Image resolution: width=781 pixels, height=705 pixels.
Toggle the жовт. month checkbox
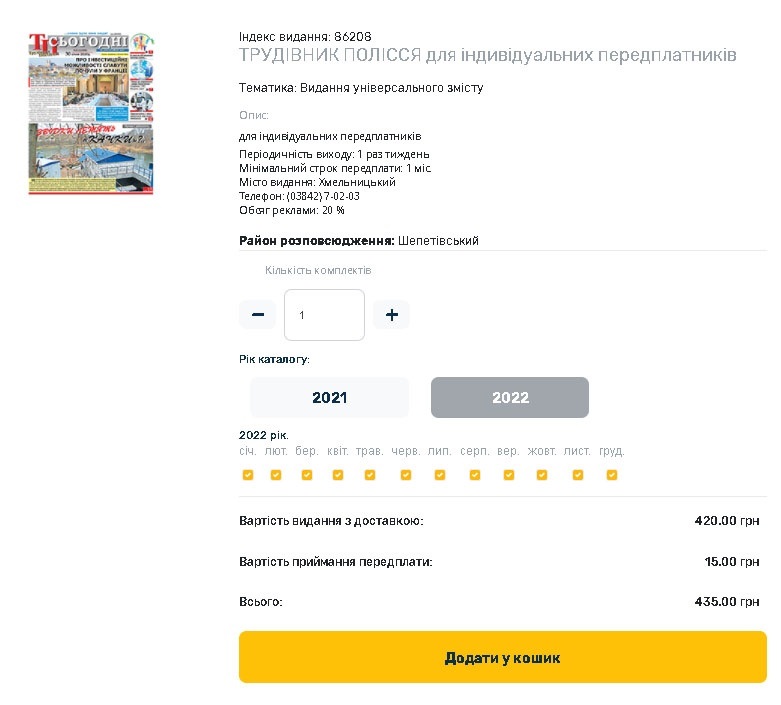click(542, 475)
